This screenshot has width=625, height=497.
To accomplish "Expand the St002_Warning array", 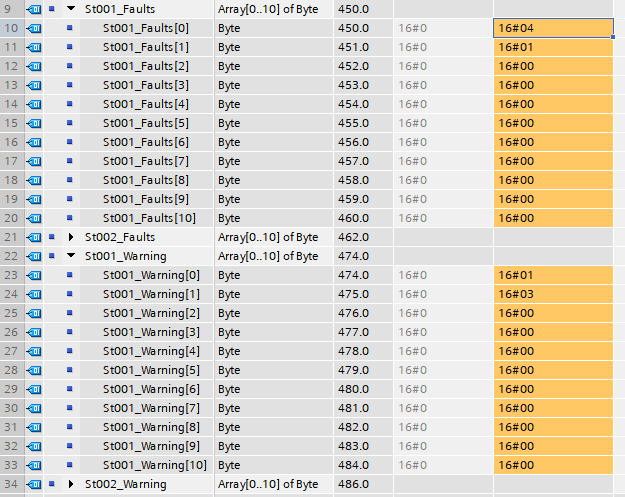I will [x=71, y=484].
